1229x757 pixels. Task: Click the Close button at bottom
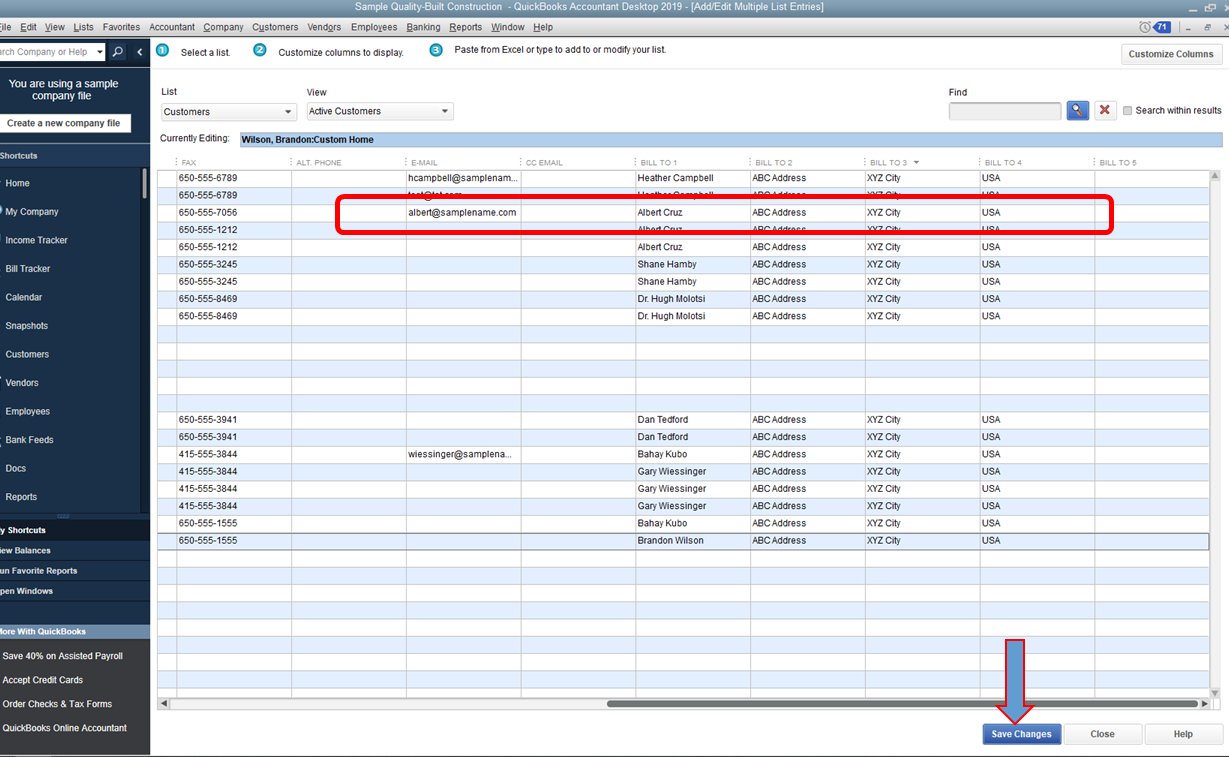[1102, 734]
